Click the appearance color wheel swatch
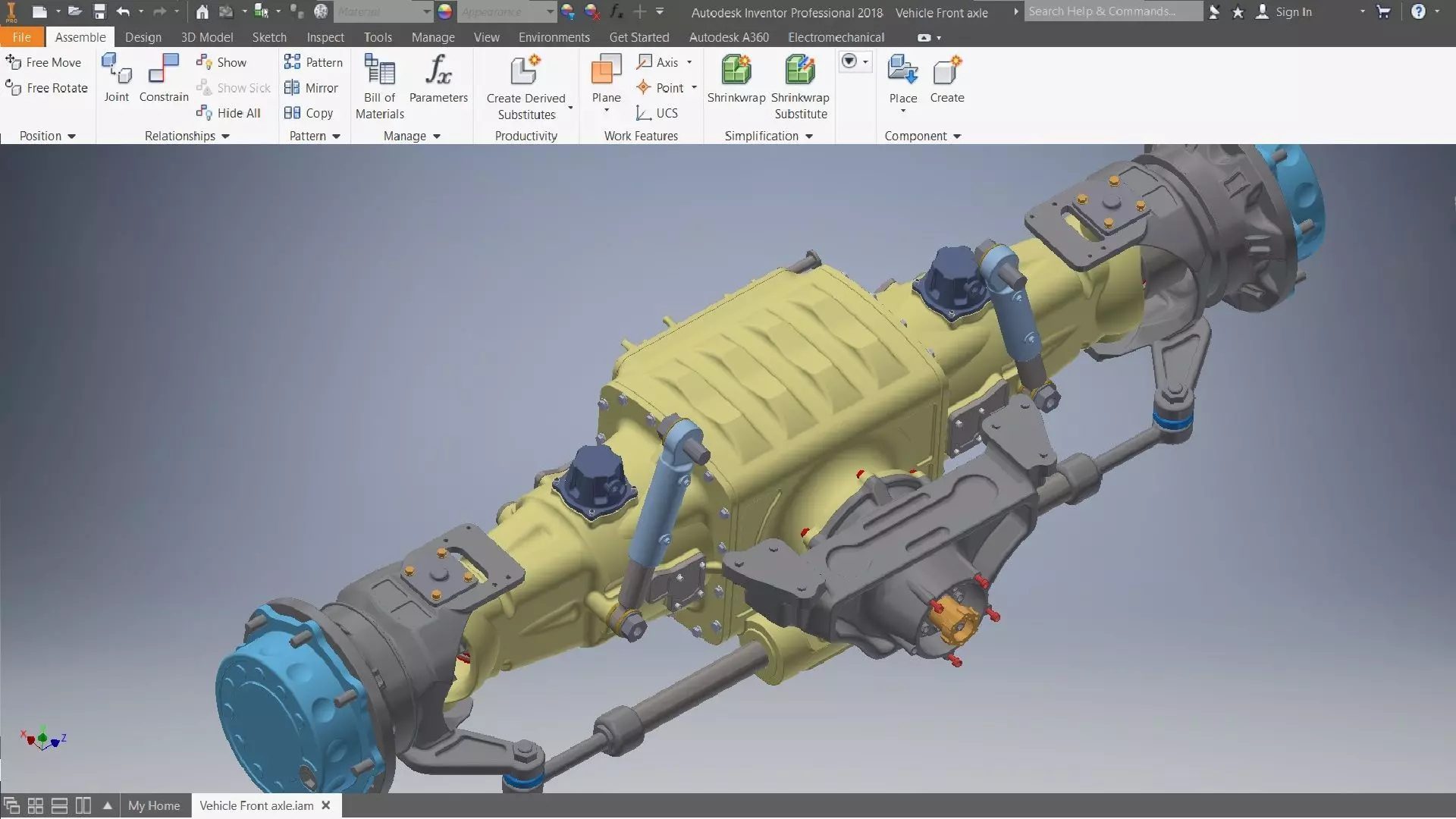1456x819 pixels. [445, 11]
